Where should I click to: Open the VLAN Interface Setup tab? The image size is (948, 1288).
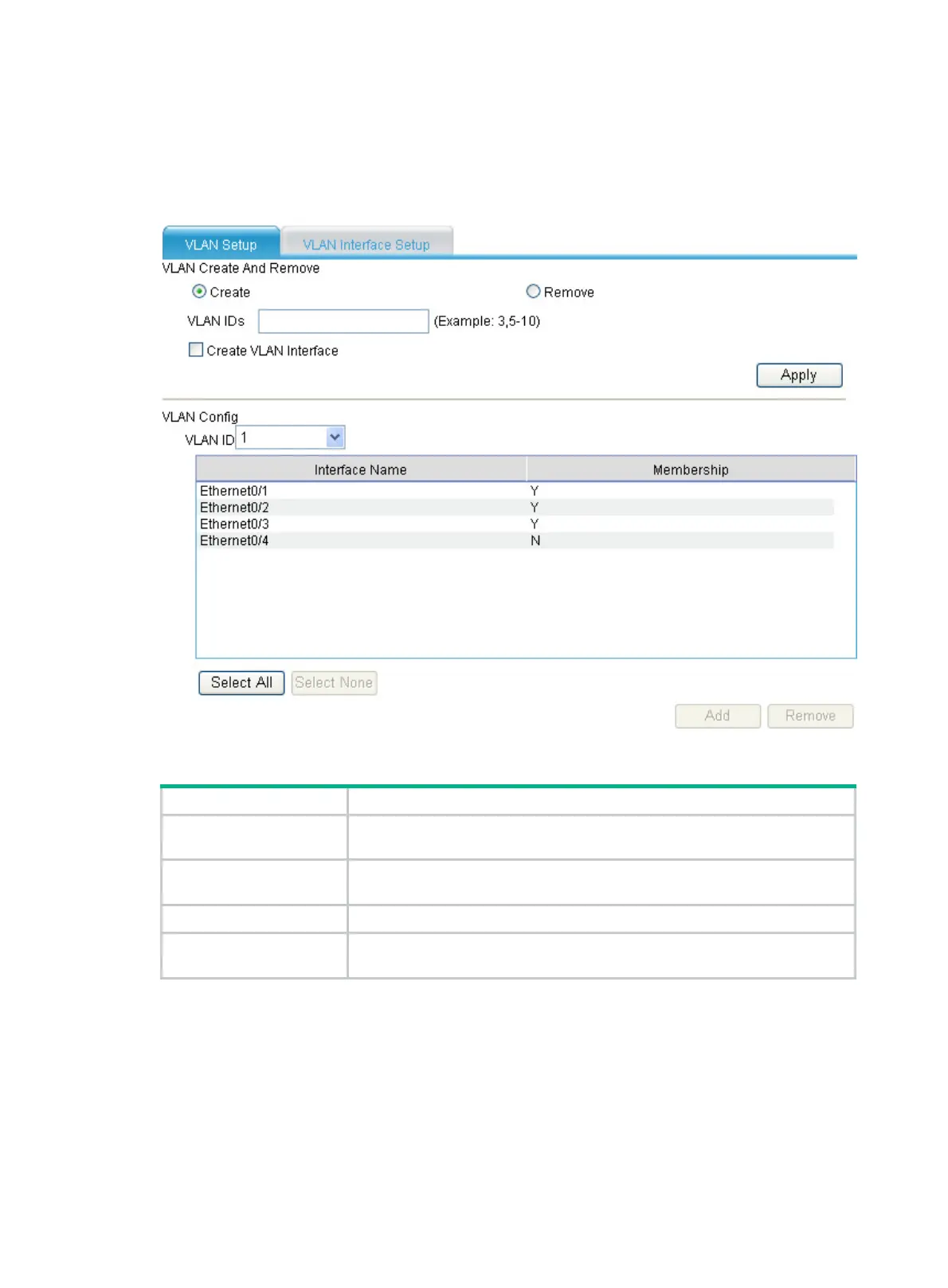coord(366,243)
